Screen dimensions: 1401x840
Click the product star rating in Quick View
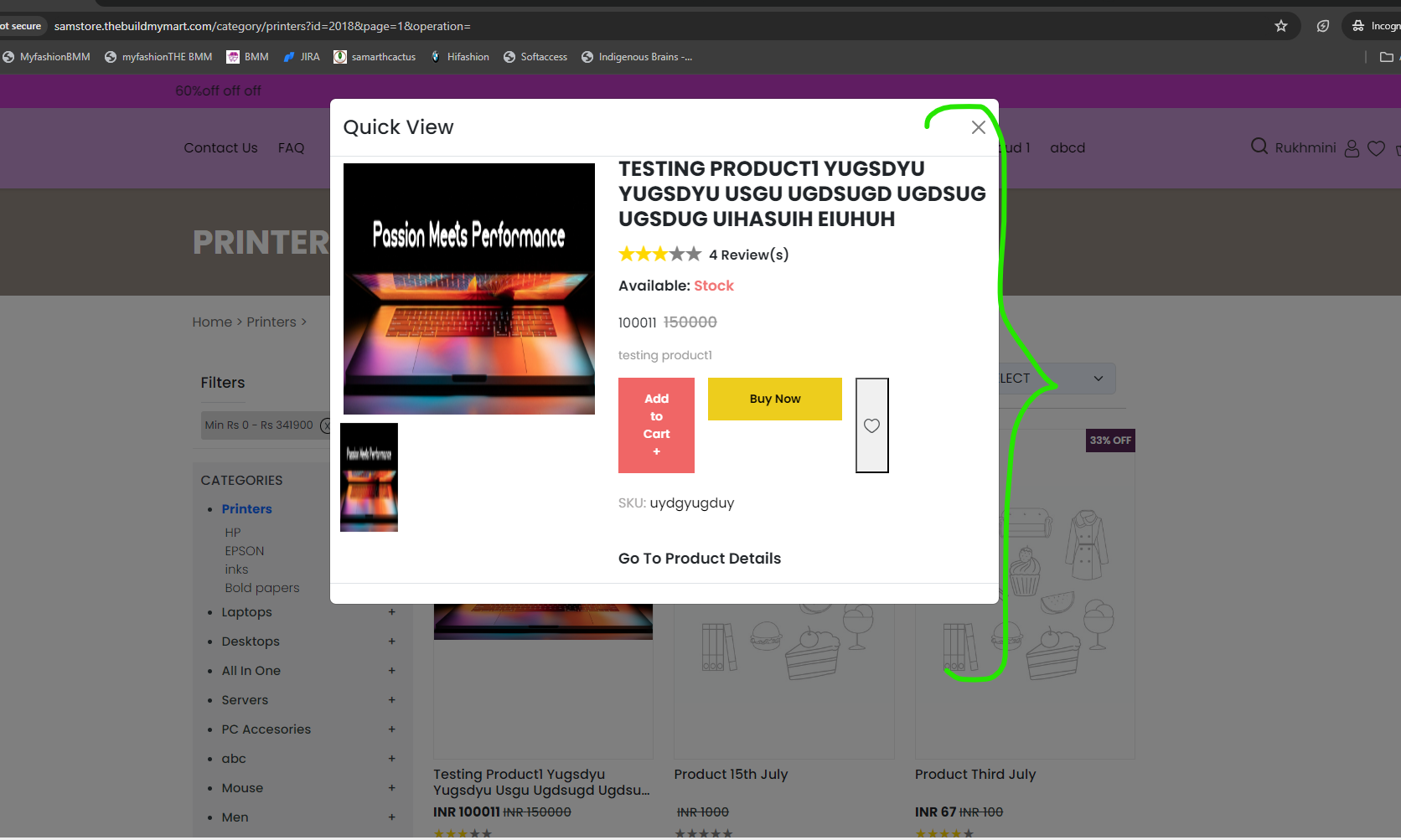click(x=659, y=254)
